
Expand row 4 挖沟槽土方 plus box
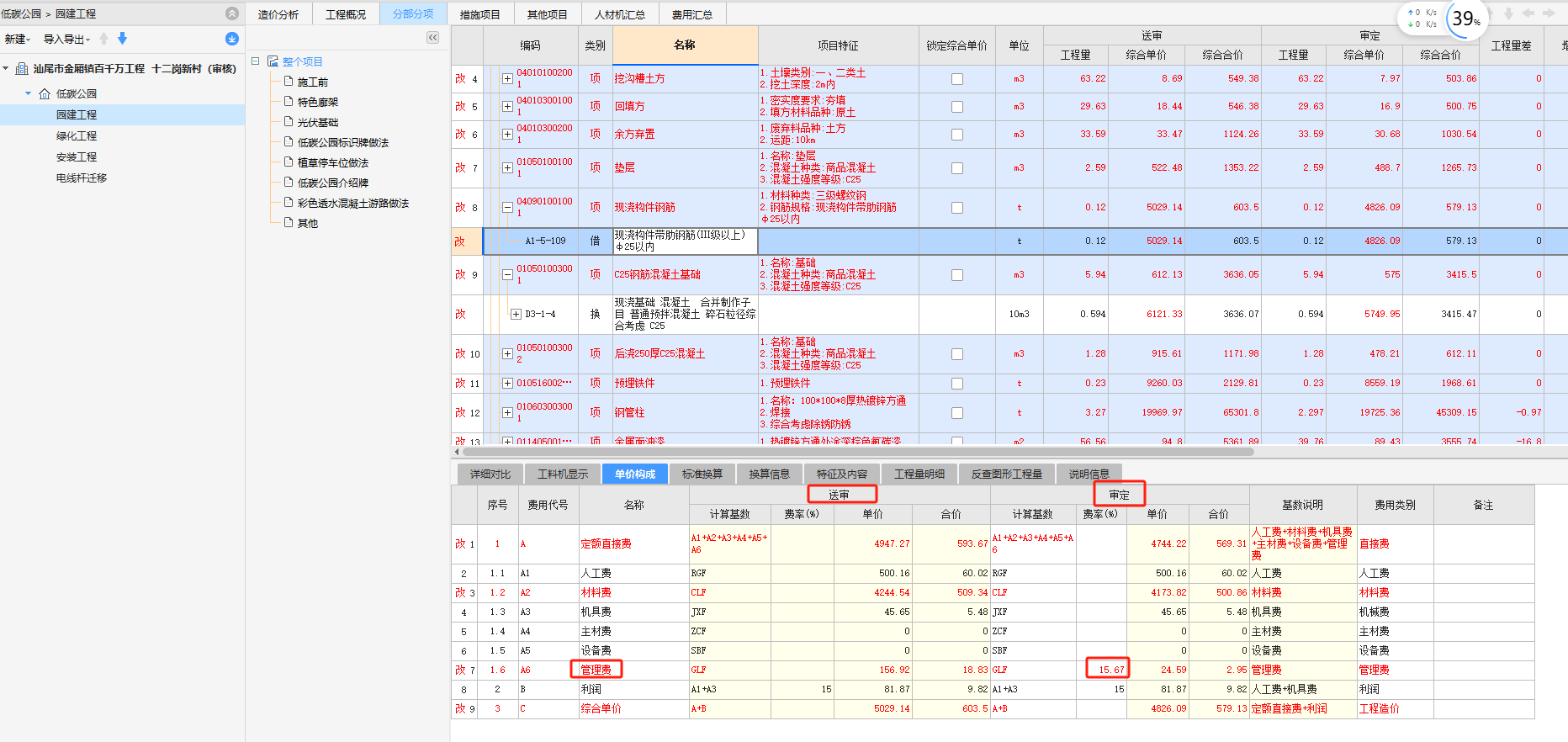(x=507, y=78)
